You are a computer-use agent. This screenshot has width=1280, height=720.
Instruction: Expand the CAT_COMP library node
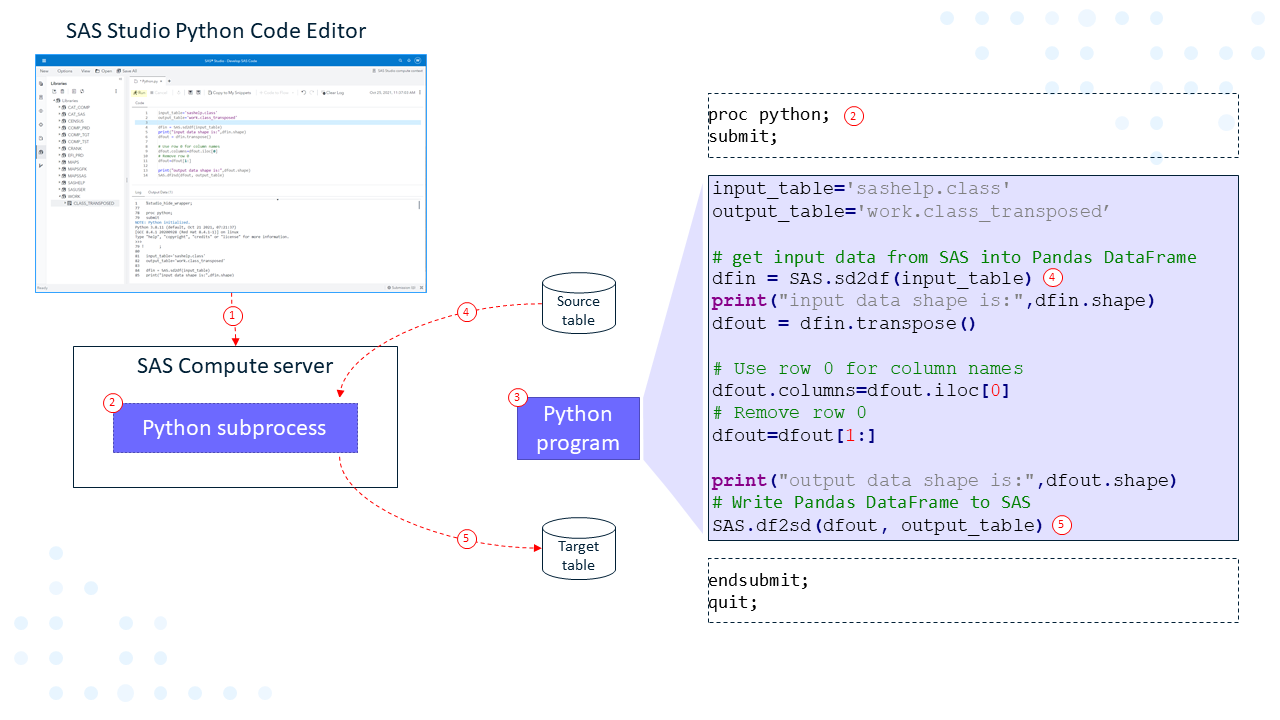(x=60, y=107)
